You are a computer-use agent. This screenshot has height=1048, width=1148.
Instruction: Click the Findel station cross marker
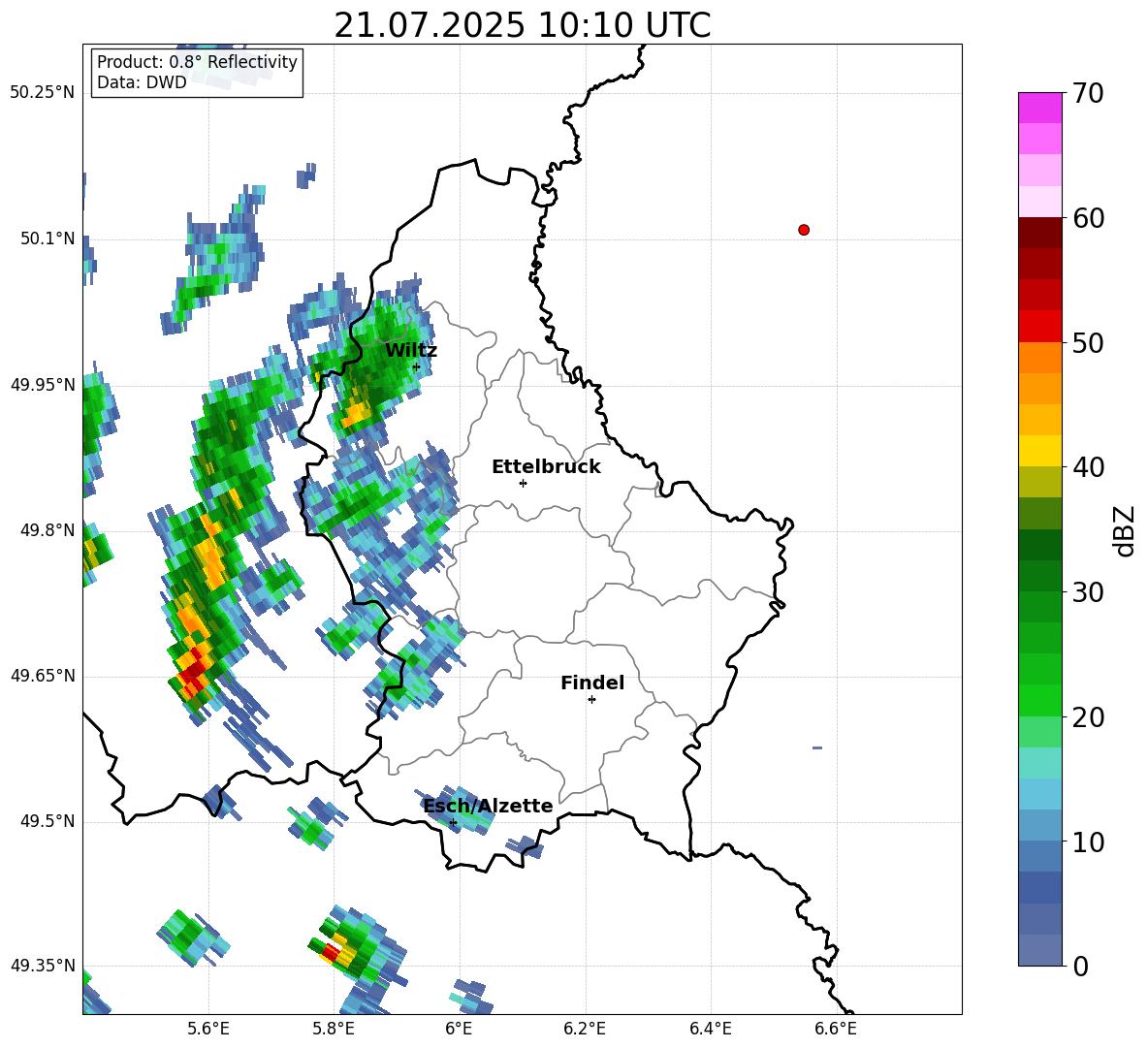point(591,700)
